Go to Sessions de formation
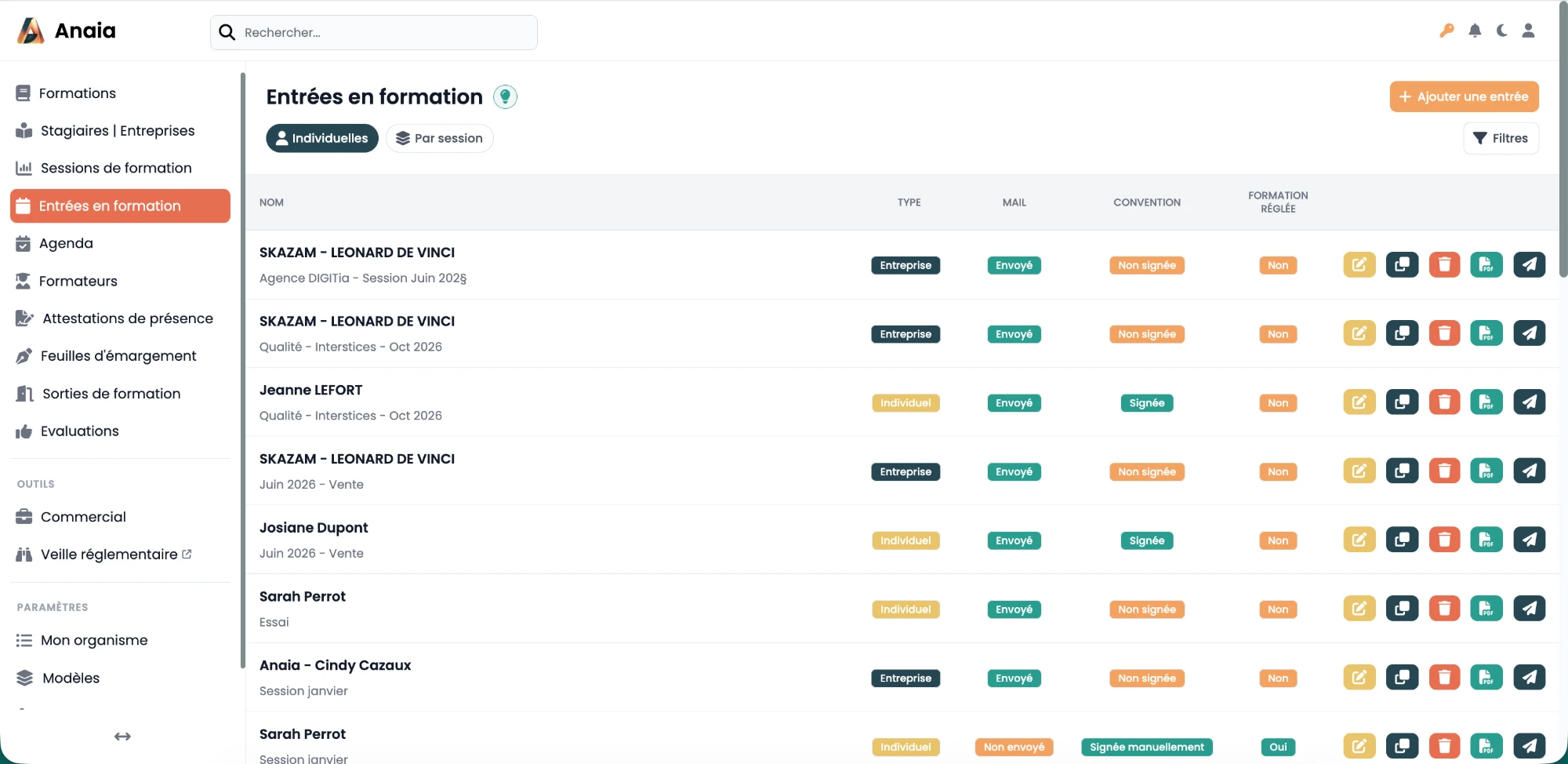The height and width of the screenshot is (764, 1568). [x=120, y=168]
